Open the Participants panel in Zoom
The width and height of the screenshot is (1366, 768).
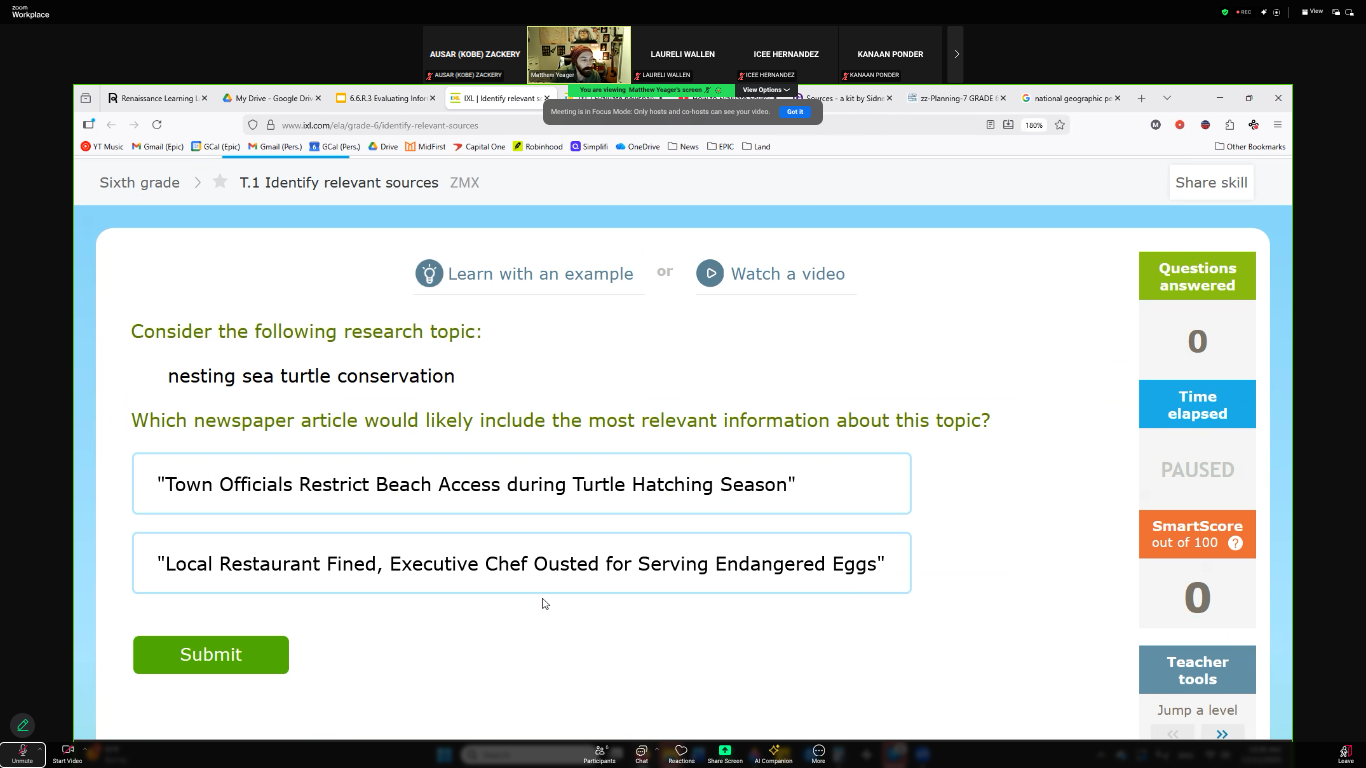click(x=599, y=754)
